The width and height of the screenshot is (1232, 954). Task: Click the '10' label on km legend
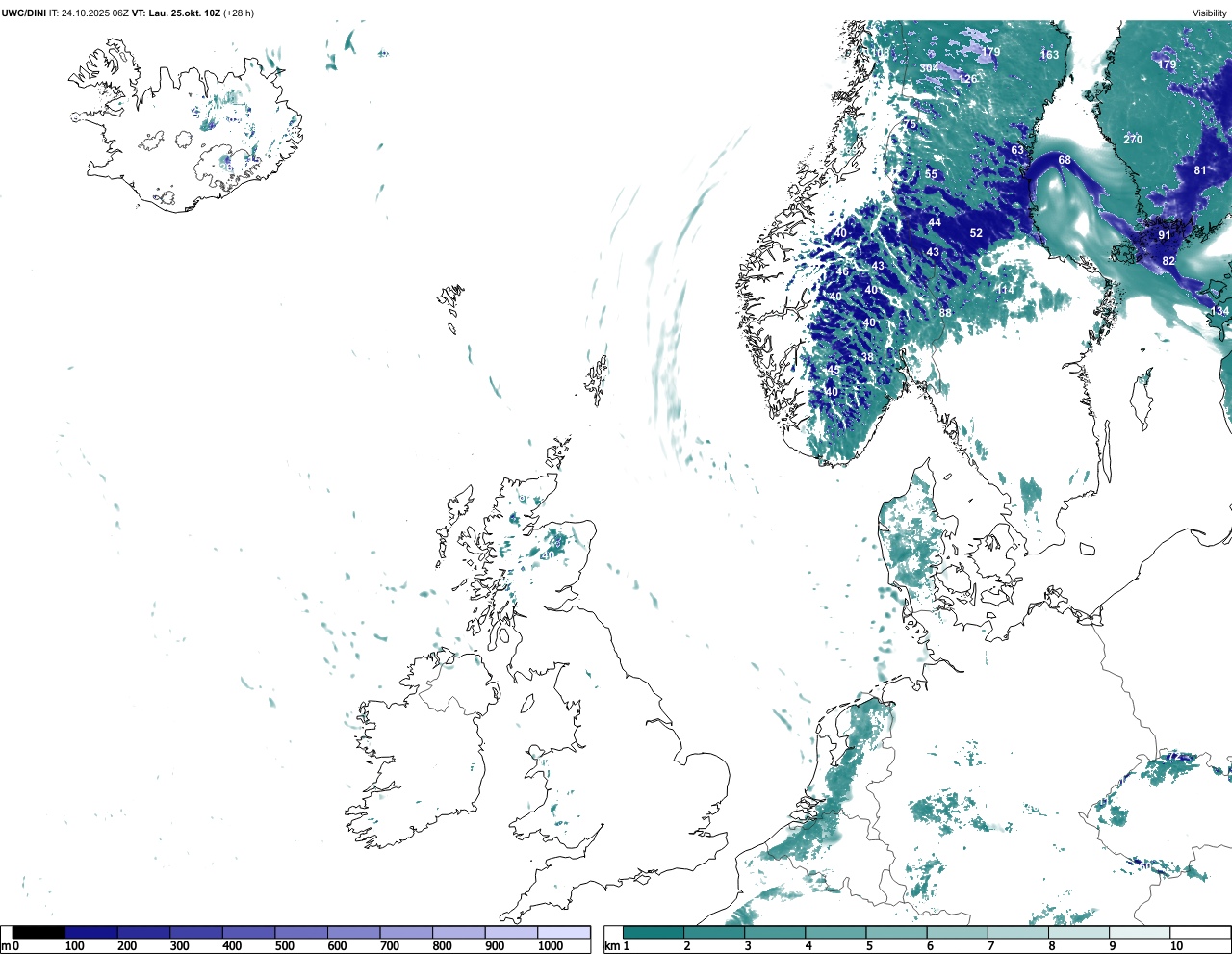point(1176,946)
